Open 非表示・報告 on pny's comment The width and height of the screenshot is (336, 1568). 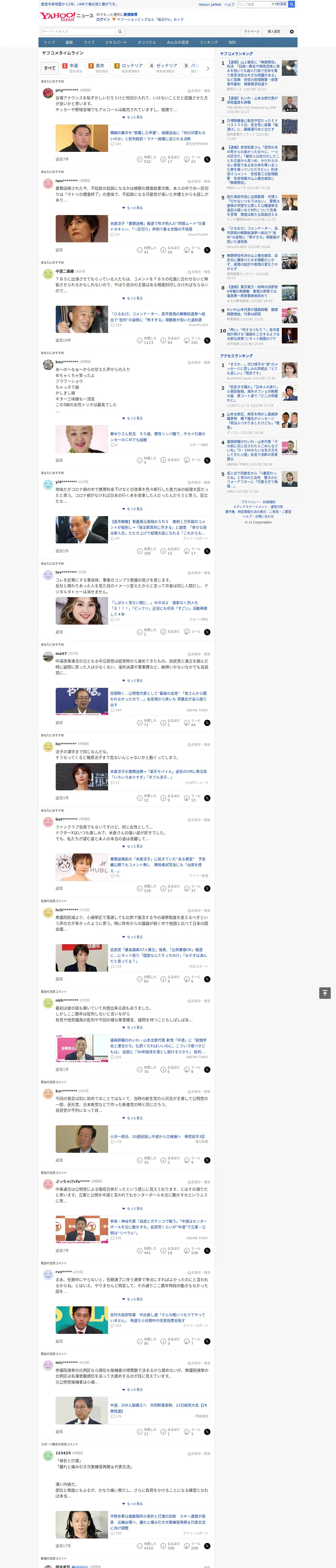(199, 90)
